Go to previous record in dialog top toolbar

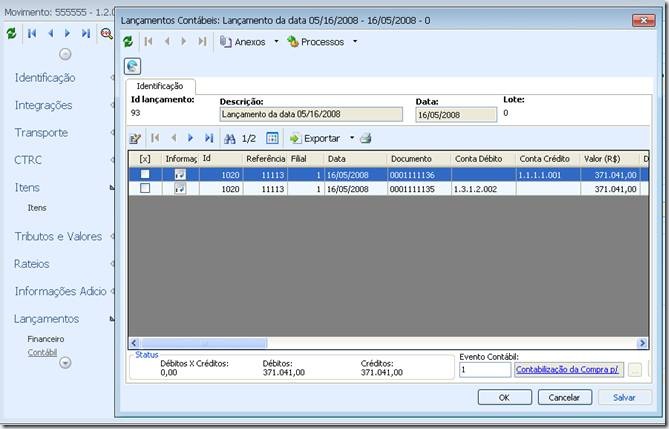point(167,41)
